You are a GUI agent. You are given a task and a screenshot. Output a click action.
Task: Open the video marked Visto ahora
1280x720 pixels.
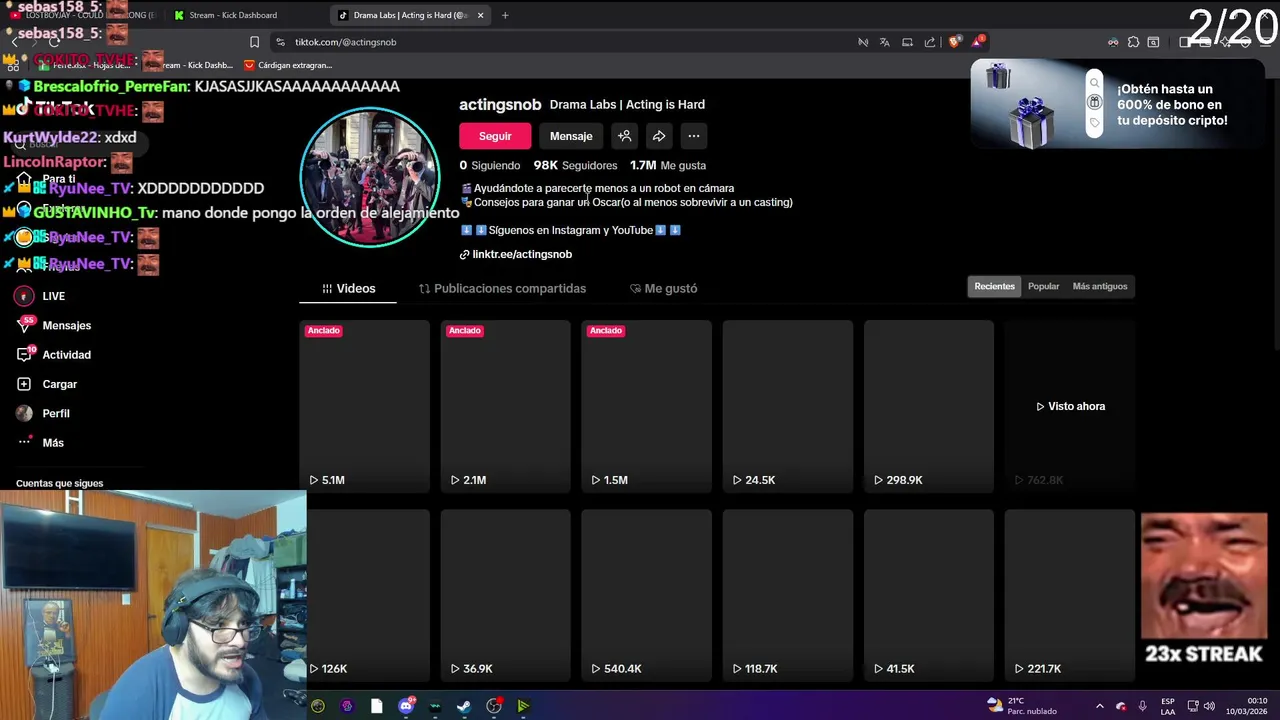[x=1070, y=406]
